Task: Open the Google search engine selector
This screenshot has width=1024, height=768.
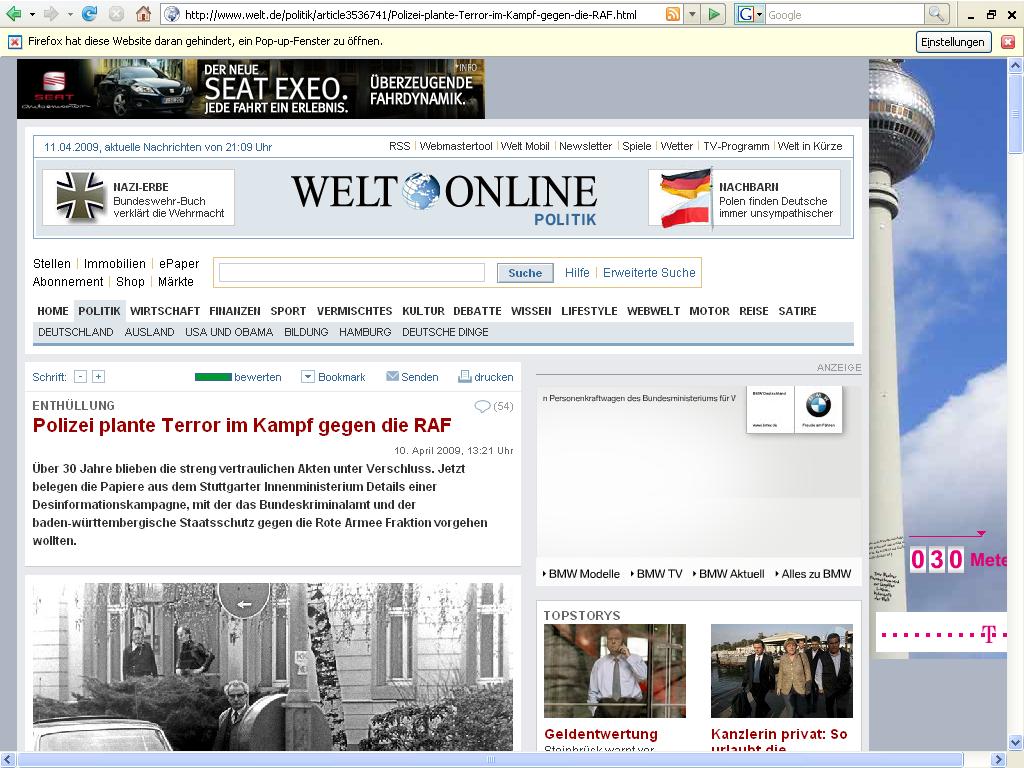Action: click(749, 14)
